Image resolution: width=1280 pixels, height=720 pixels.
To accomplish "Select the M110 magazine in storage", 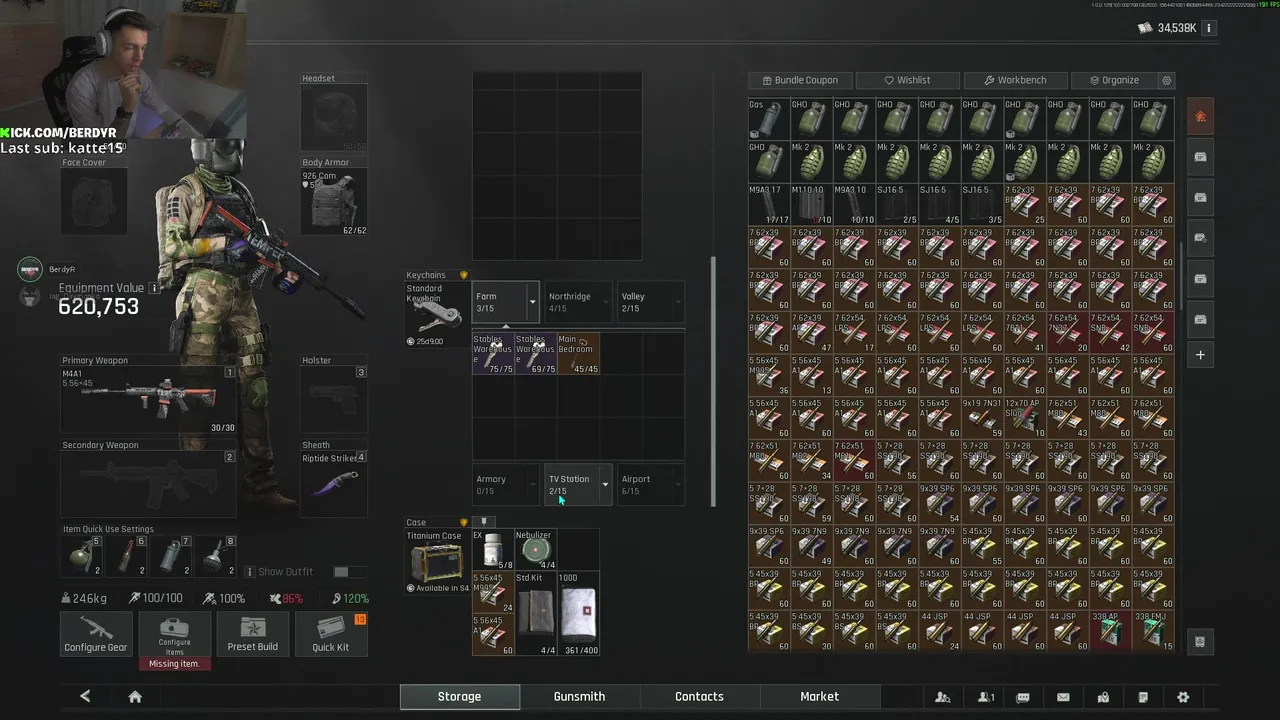I will [x=812, y=204].
